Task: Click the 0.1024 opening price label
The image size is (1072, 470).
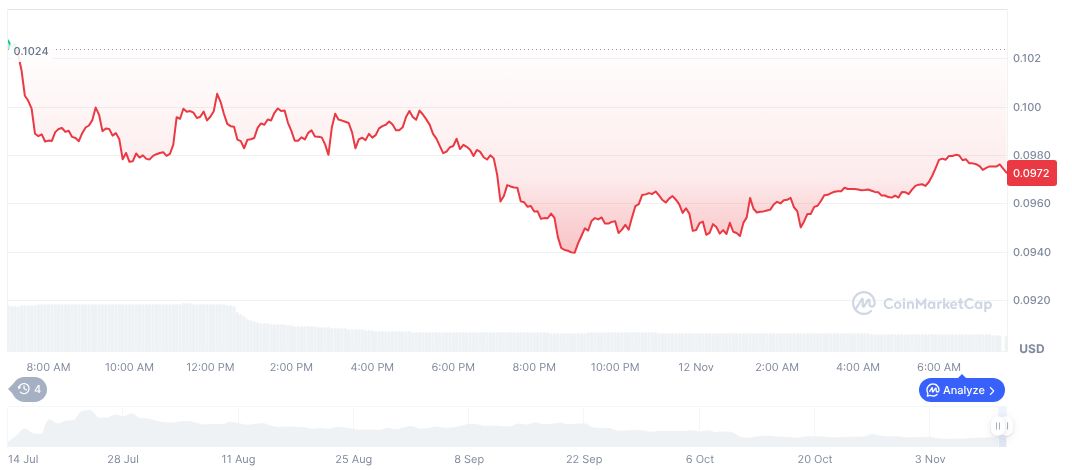Action: [x=31, y=51]
